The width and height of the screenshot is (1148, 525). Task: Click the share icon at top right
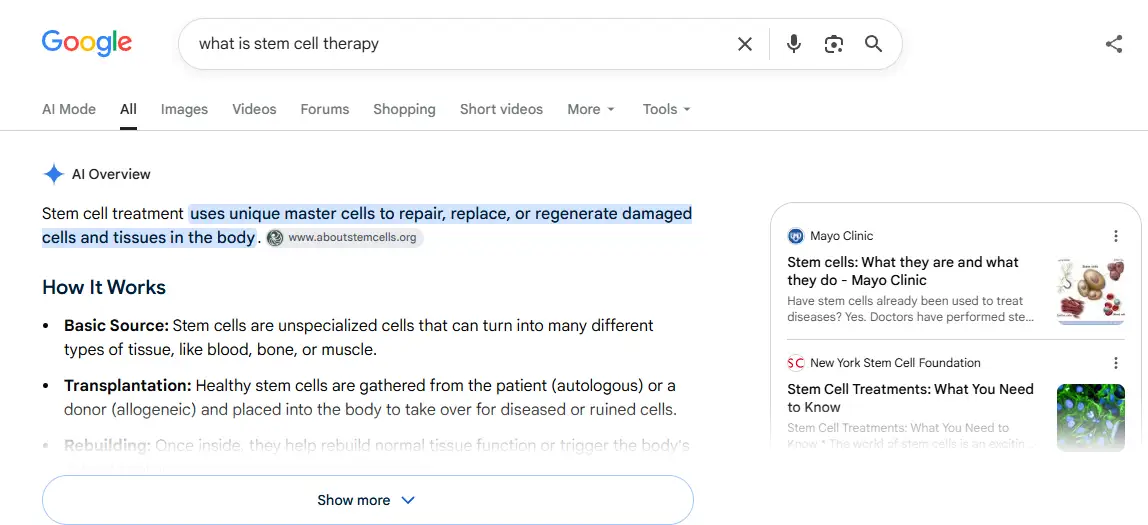tap(1114, 44)
